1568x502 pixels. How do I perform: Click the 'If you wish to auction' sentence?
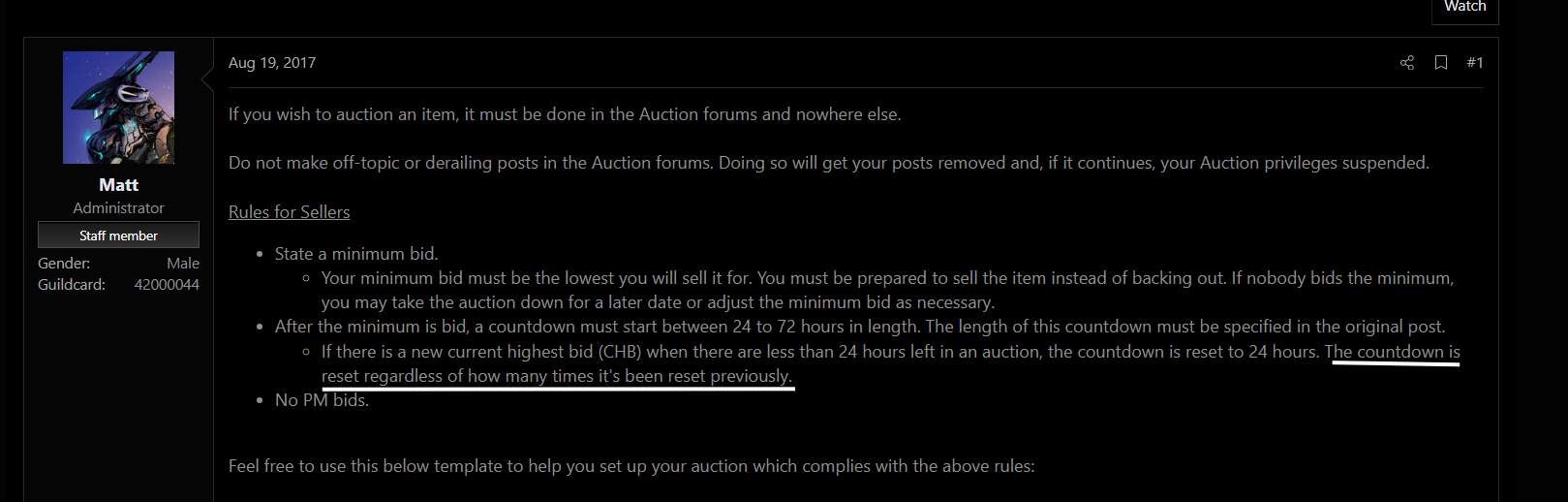click(x=565, y=114)
